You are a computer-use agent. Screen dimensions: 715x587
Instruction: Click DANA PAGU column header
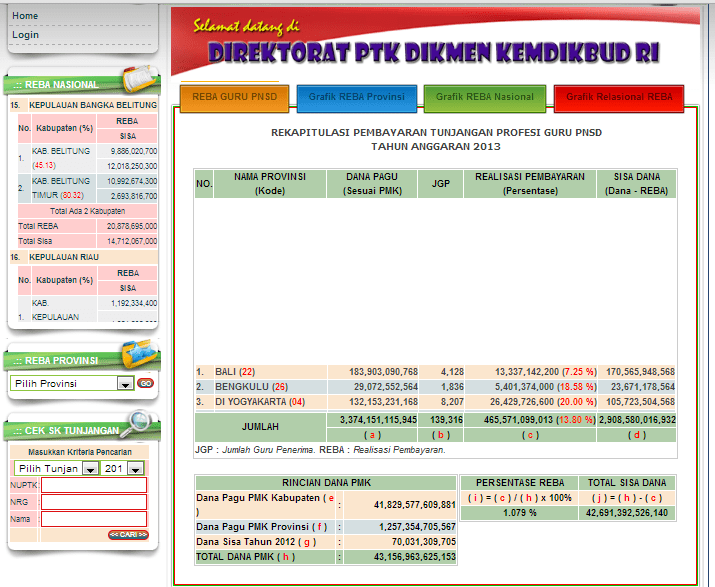pyautogui.click(x=372, y=184)
